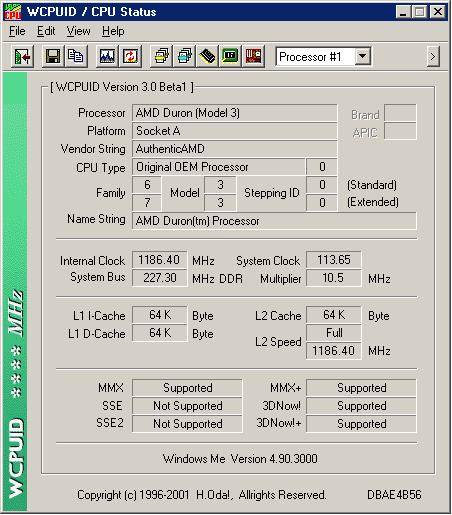Click the L2 Cache 64 K value
Screen dimensions: 452x515
click(333, 315)
